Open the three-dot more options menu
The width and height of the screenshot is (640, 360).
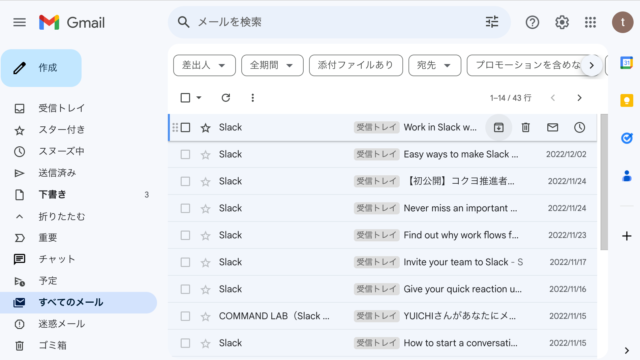pyautogui.click(x=253, y=98)
